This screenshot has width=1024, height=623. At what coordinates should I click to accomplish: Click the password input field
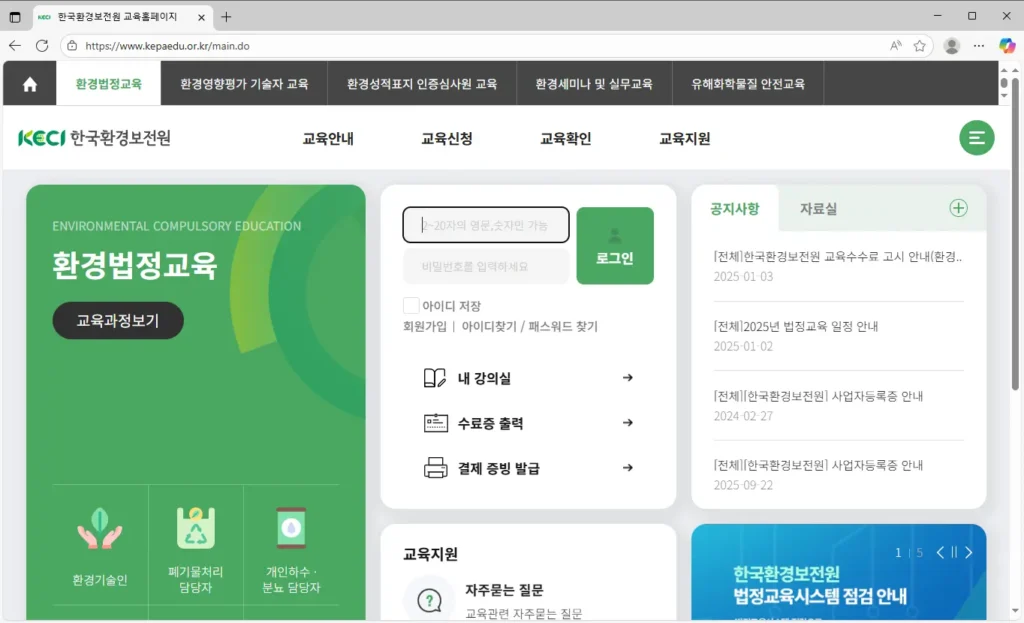(x=486, y=265)
